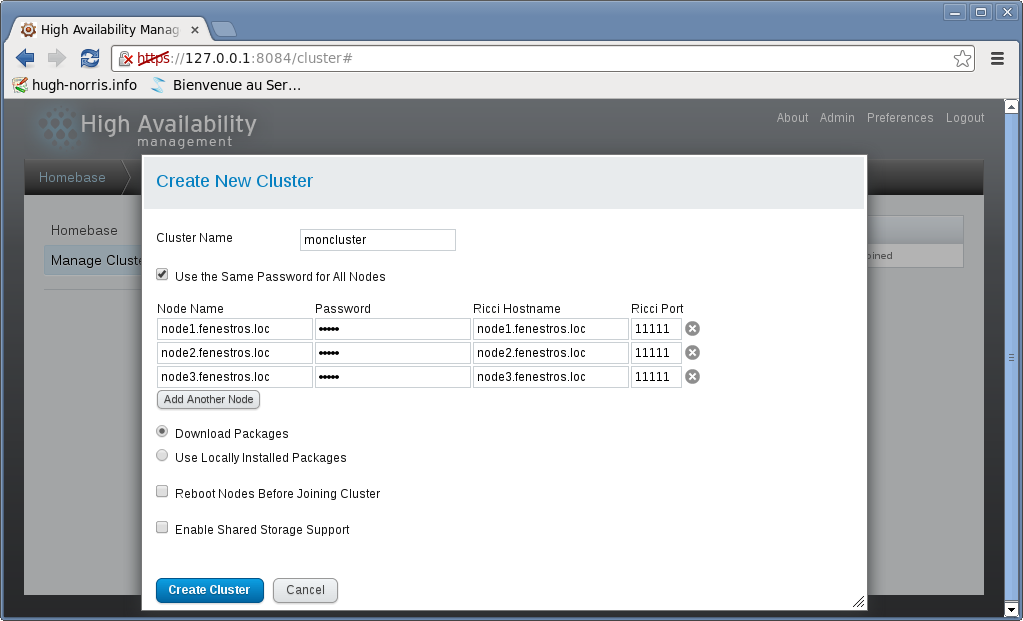1023x621 pixels.
Task: Cancel the Create New Cluster dialog
Action: [x=305, y=590]
